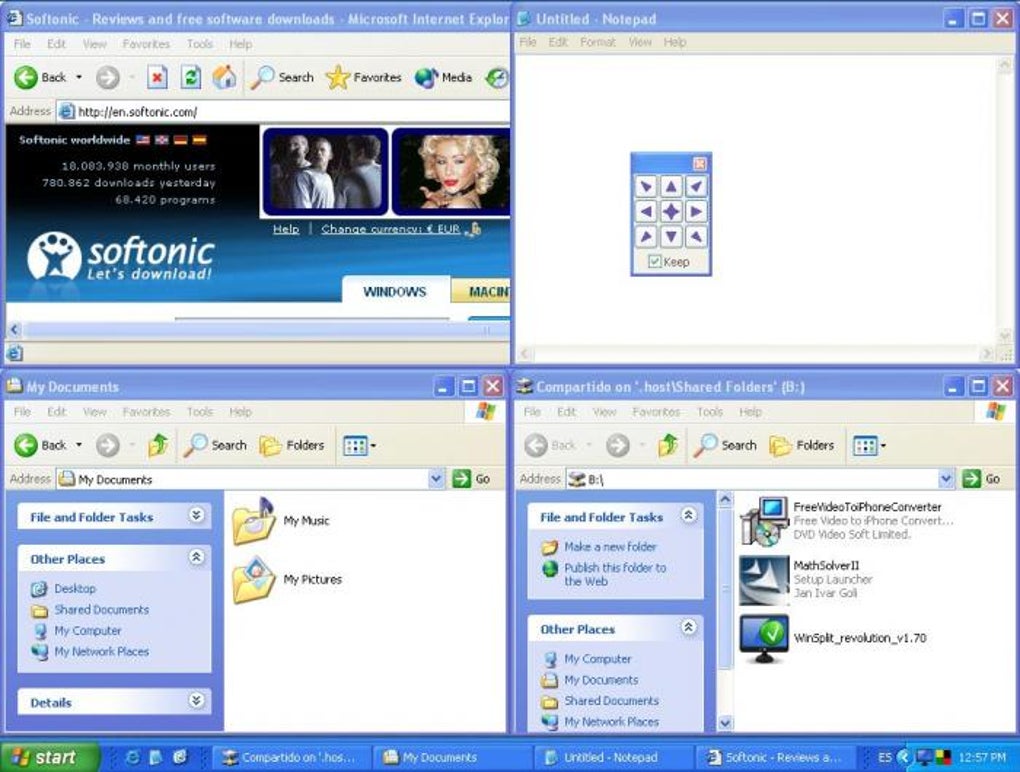Open Format menu in Notepad
This screenshot has width=1020, height=772.
click(597, 42)
